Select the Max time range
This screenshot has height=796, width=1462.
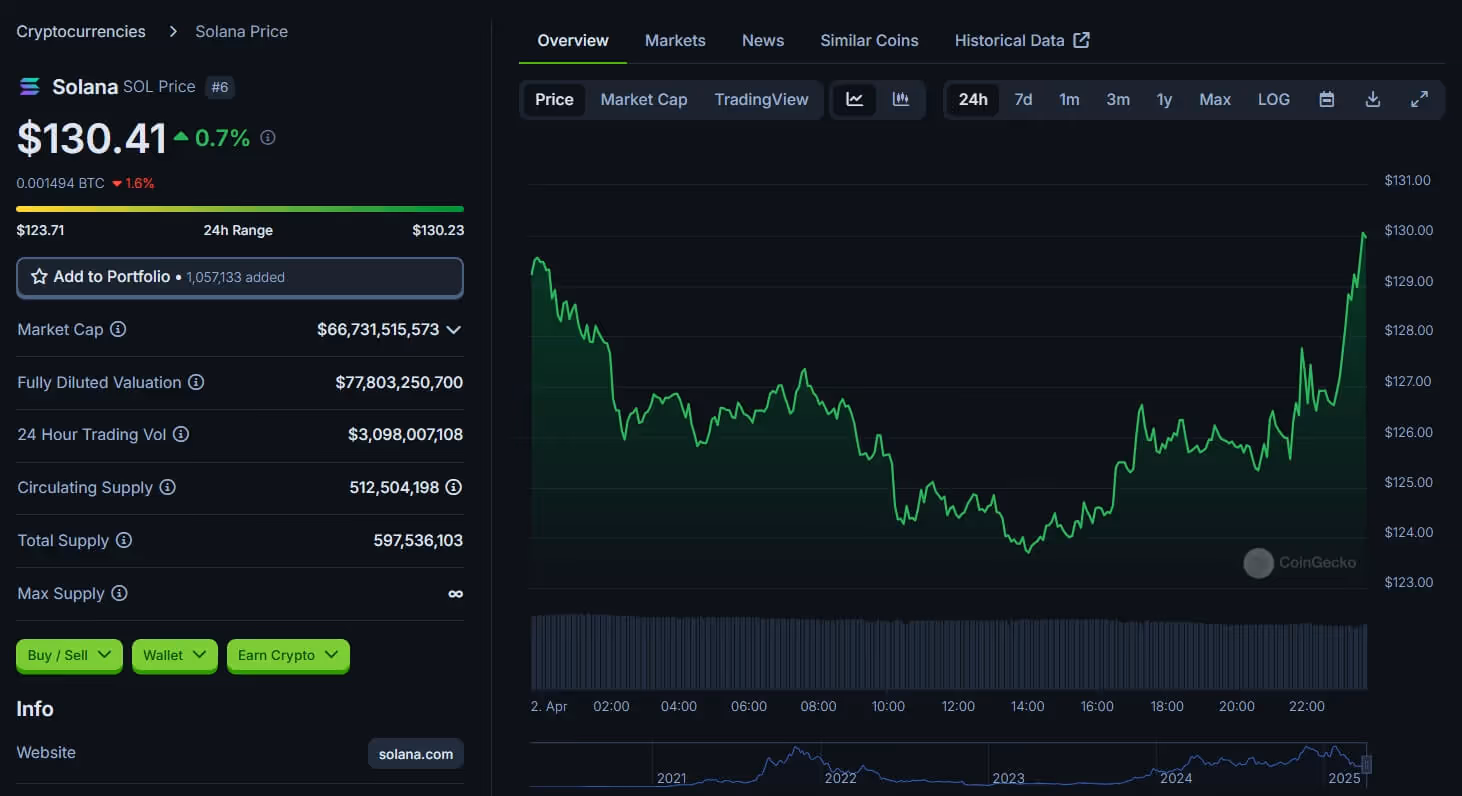(1215, 99)
